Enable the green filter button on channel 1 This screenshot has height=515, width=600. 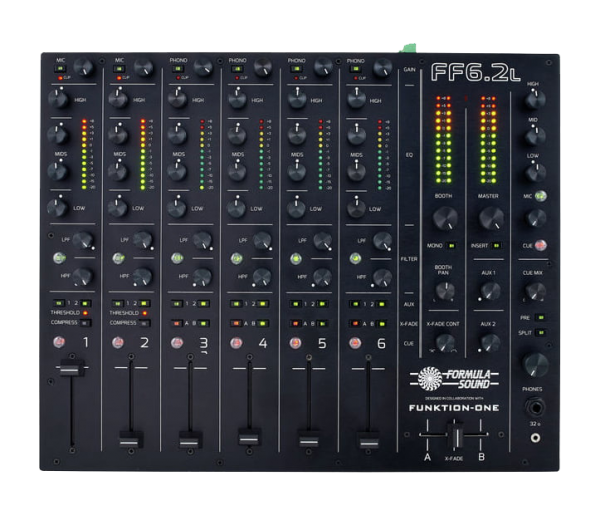coord(59,258)
